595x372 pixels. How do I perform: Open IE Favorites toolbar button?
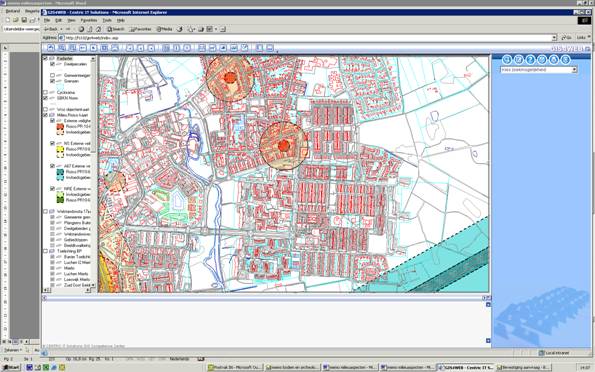(x=141, y=29)
